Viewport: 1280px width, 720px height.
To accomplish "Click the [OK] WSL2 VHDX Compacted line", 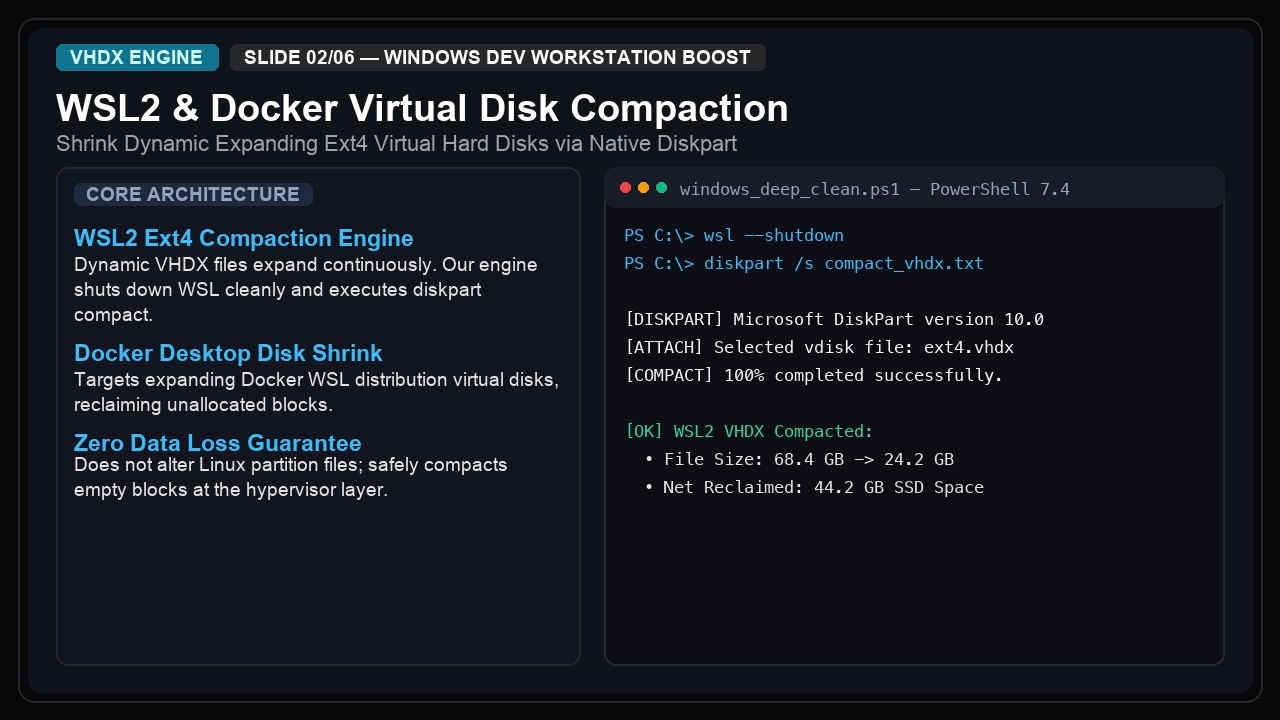I will tap(749, 432).
